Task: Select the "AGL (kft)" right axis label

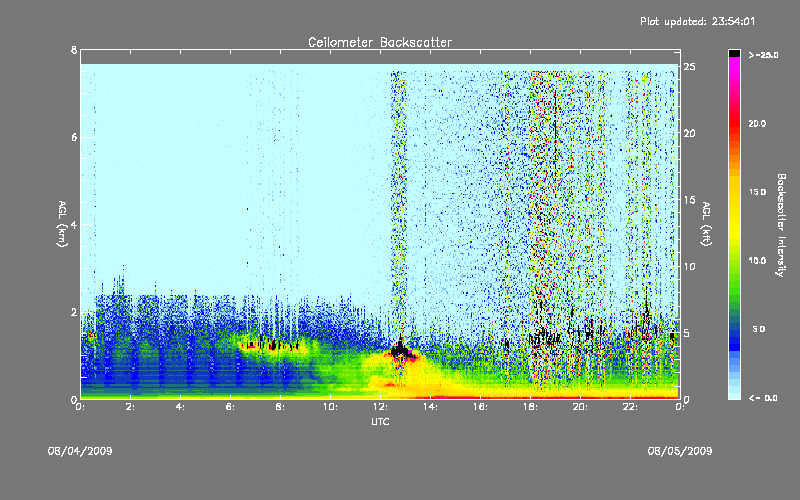Action: point(707,224)
